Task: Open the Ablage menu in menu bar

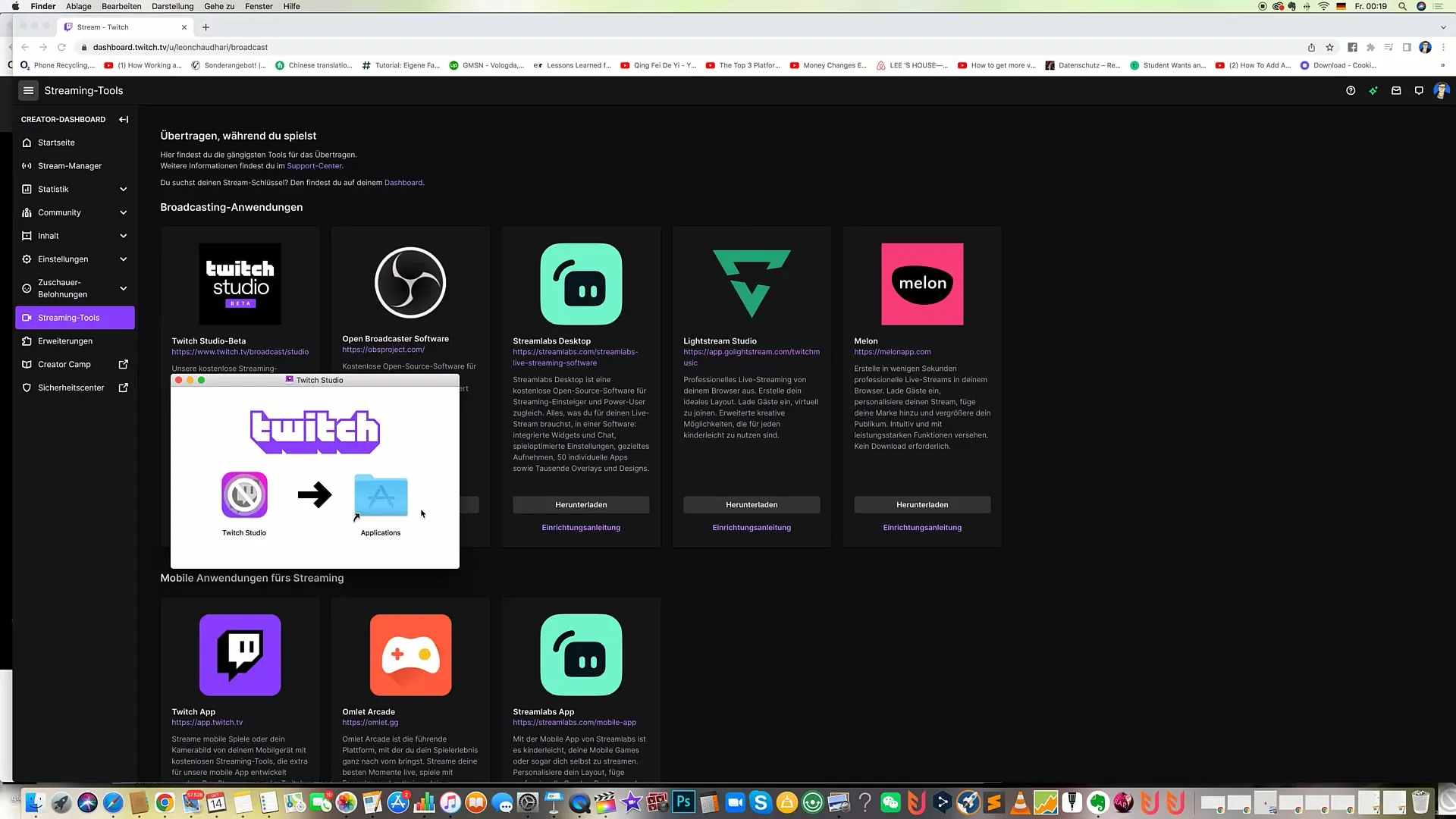Action: click(78, 6)
